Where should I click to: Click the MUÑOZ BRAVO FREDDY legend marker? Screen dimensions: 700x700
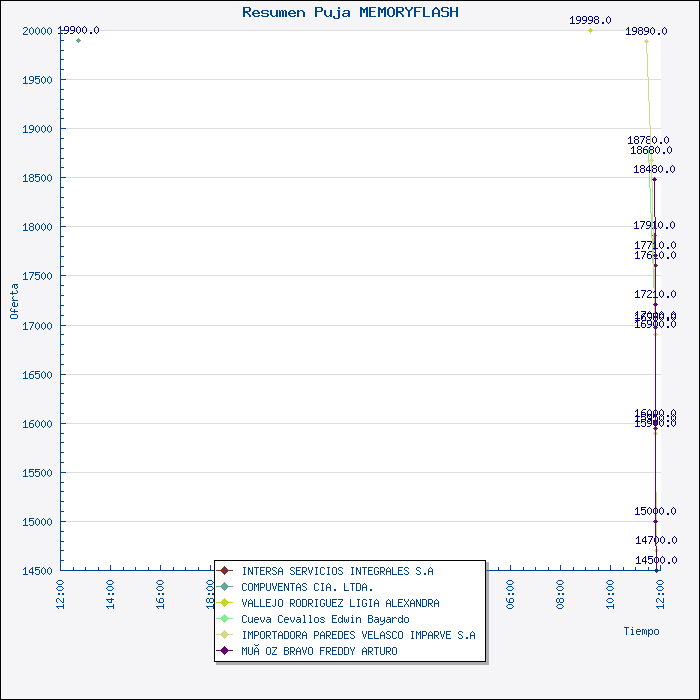tap(226, 651)
